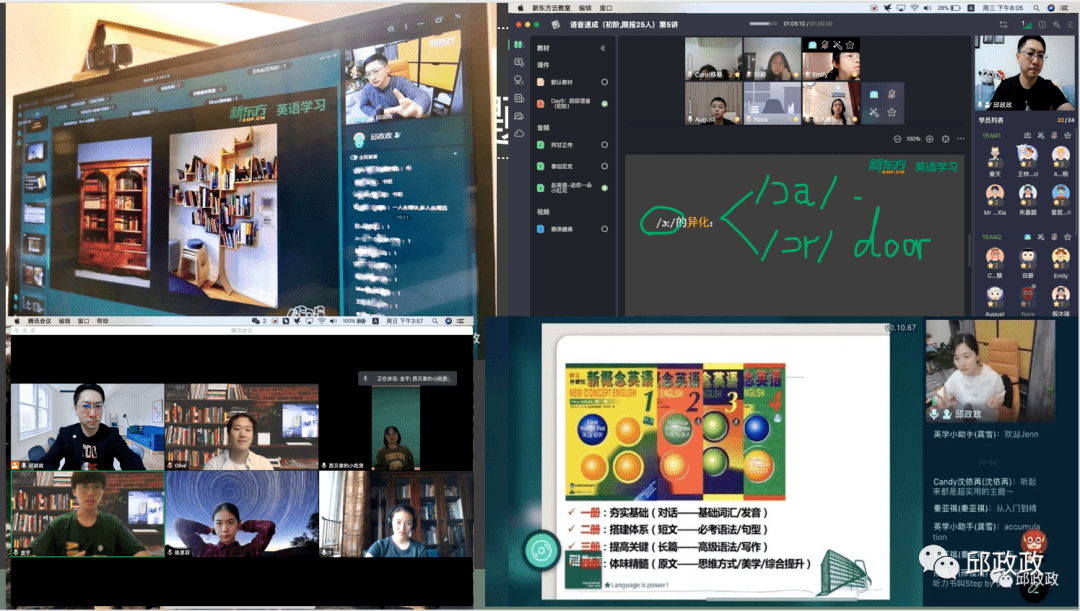Image resolution: width=1080 pixels, height=611 pixels.
Task: Open the 编辑 menu in 新东方云教室
Action: [585, 8]
